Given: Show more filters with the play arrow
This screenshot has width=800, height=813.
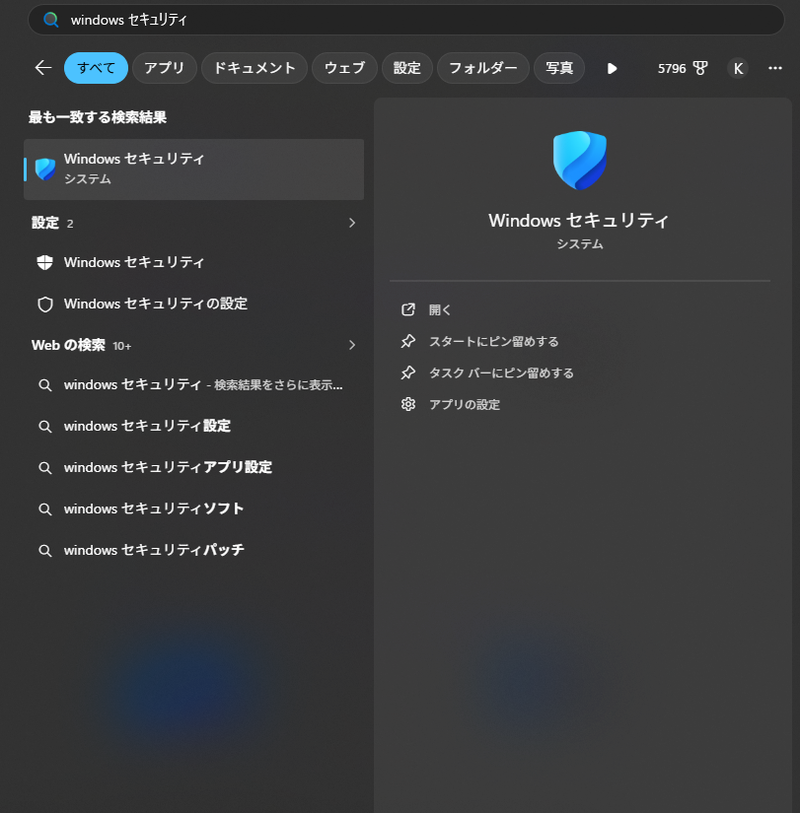Looking at the screenshot, I should pyautogui.click(x=612, y=68).
